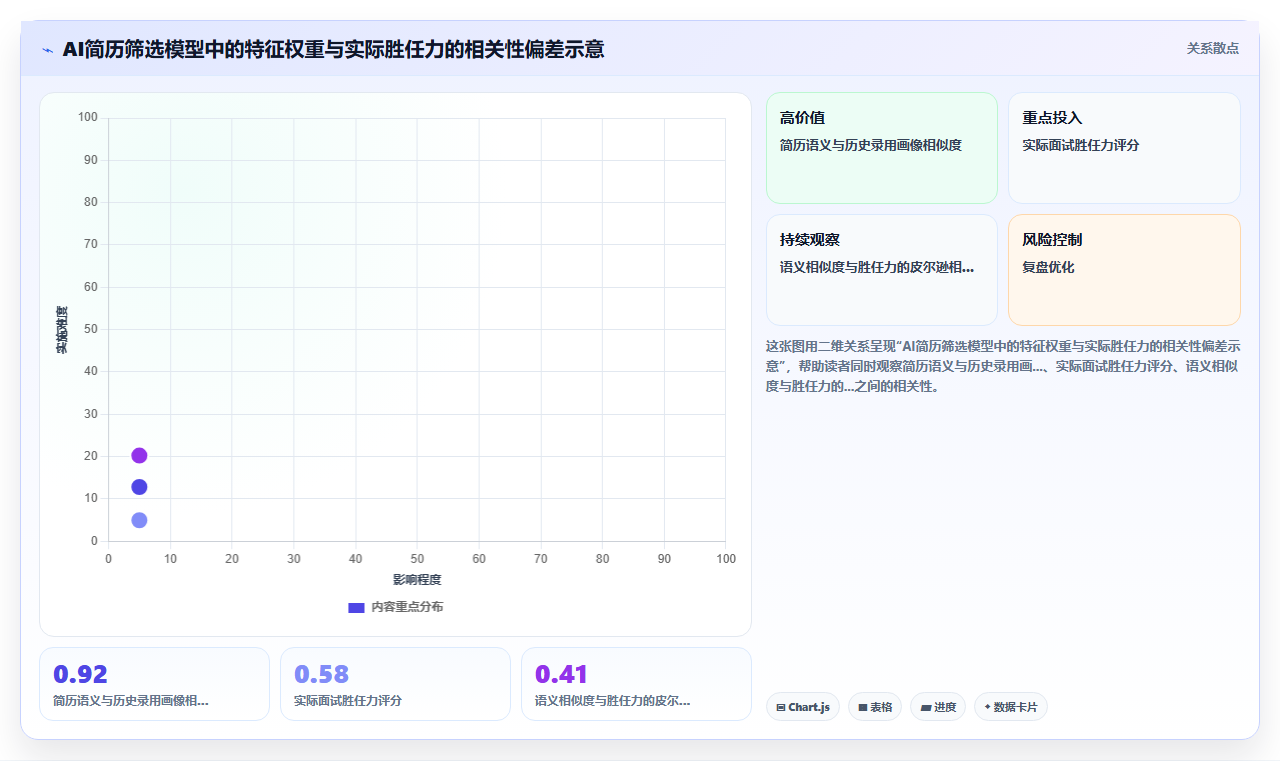Click the 复盘优化 text in 风险控制 card
1280x761 pixels.
[1048, 267]
